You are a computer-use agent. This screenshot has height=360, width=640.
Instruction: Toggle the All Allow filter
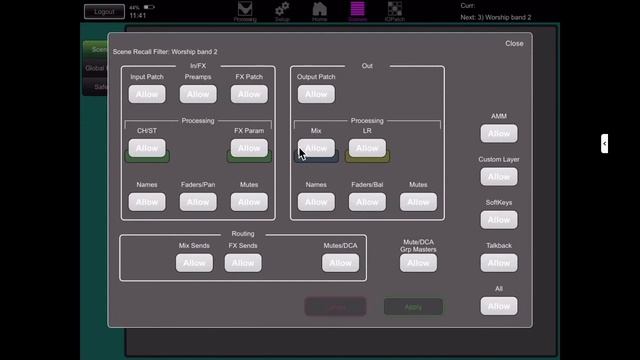[x=499, y=306]
